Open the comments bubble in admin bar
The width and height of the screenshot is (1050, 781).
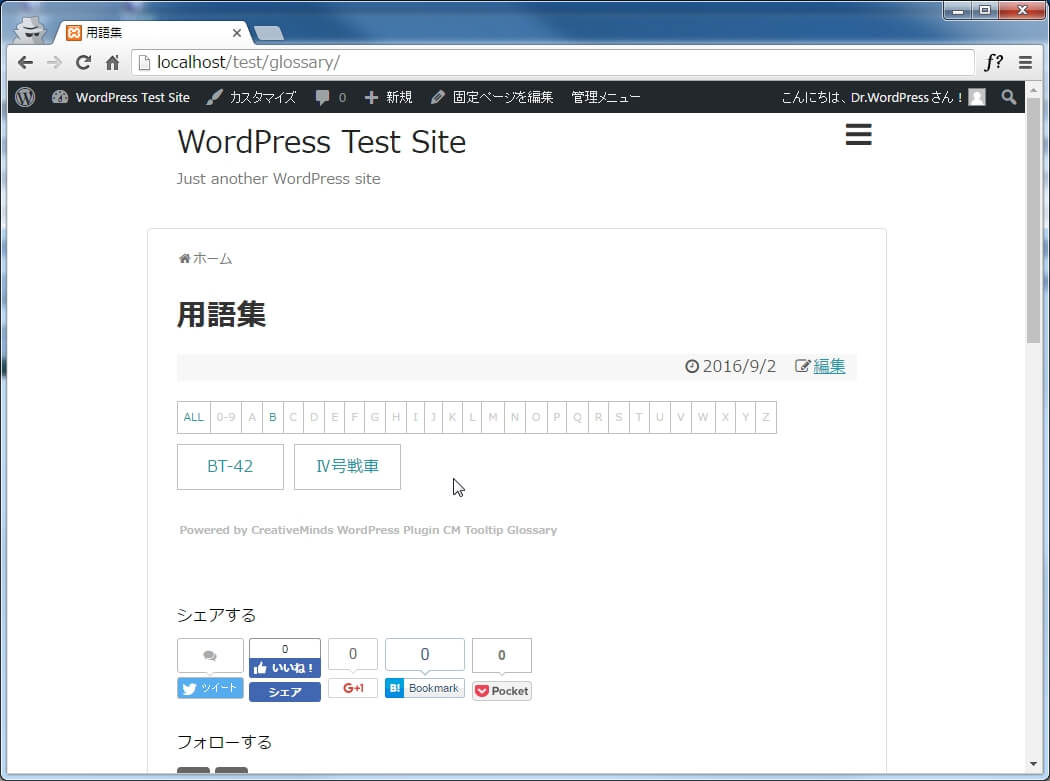330,97
